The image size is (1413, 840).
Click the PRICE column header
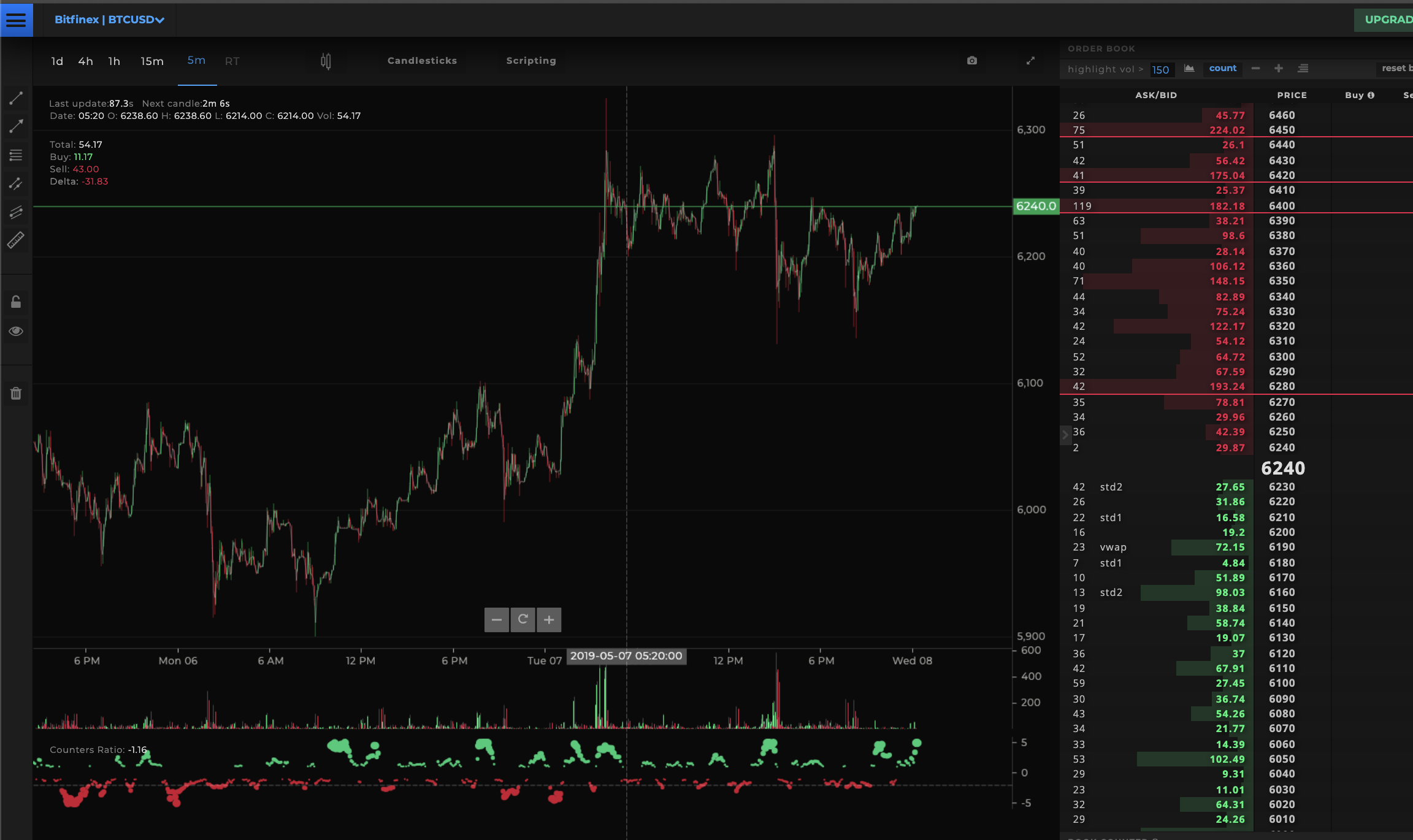tap(1292, 95)
